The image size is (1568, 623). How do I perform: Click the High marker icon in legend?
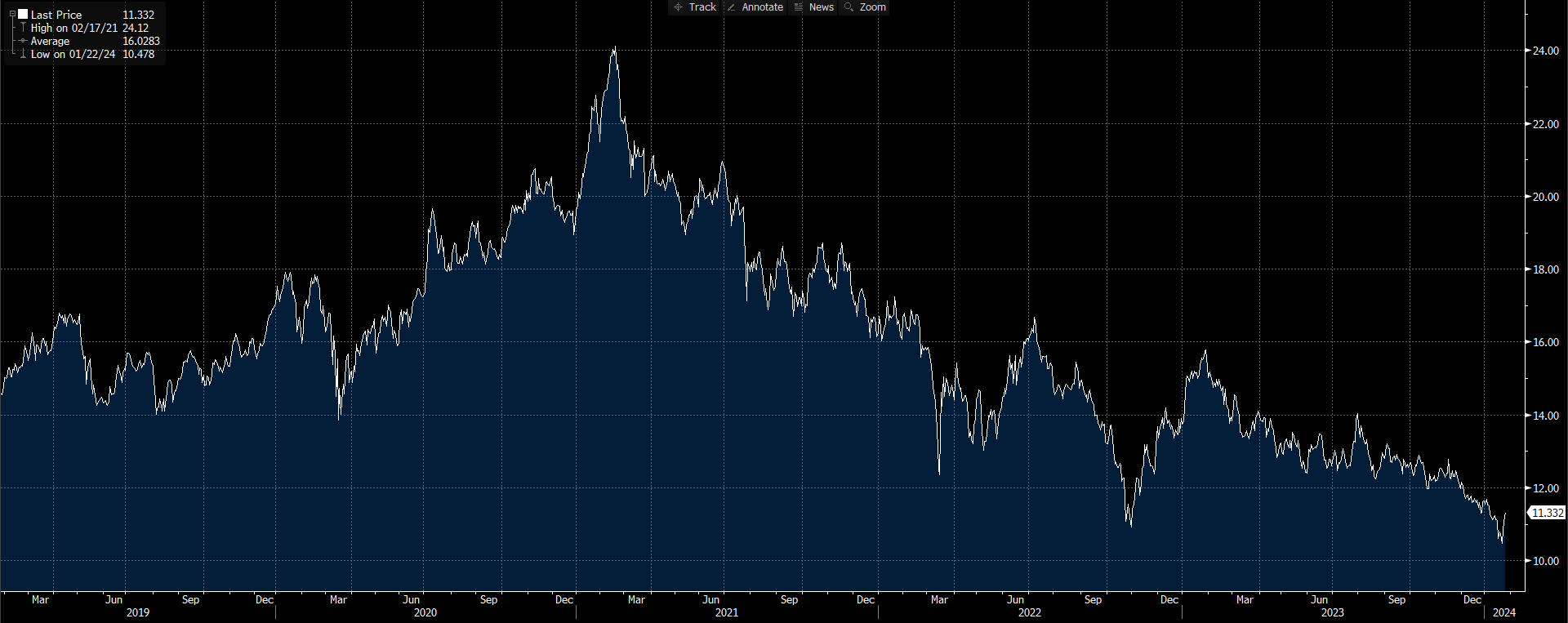[23, 28]
